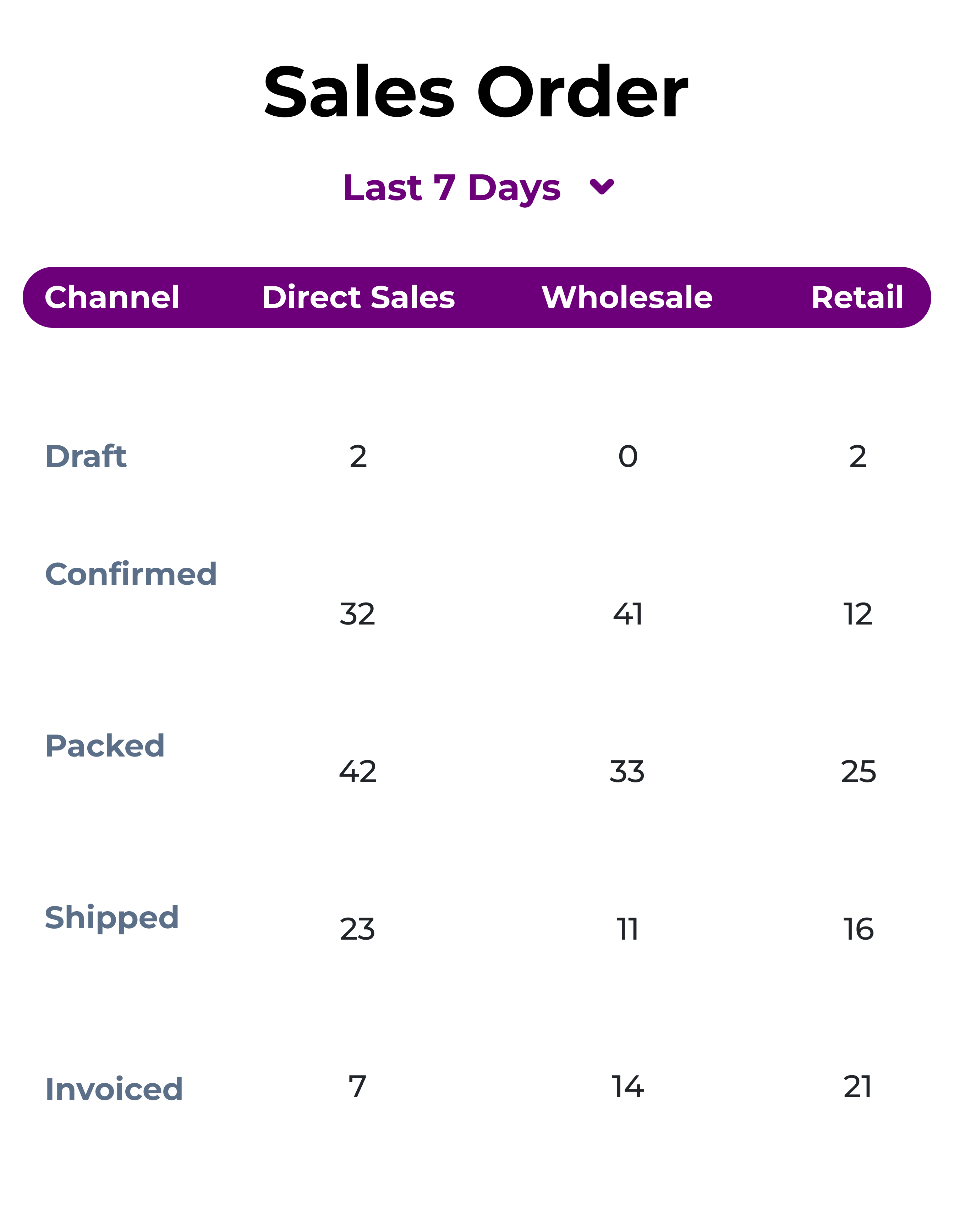This screenshot has height=1232, width=954.
Task: Click Direct Sales Packed count 42
Action: pos(358,772)
